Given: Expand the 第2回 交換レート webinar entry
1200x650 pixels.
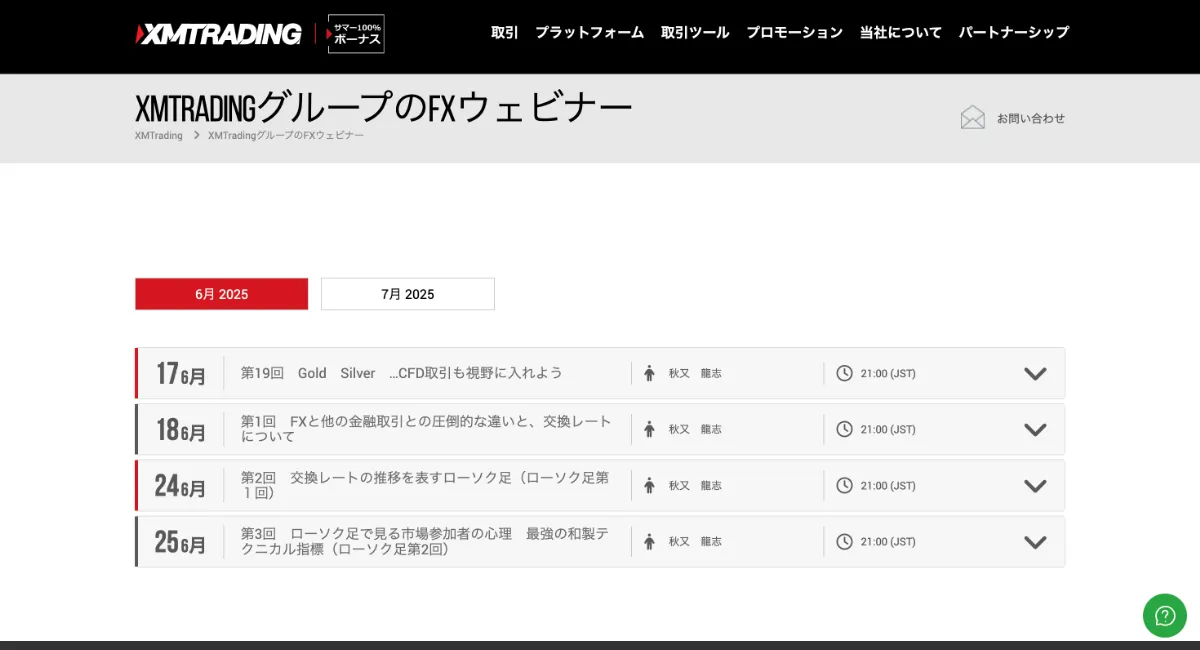Looking at the screenshot, I should 1035,485.
